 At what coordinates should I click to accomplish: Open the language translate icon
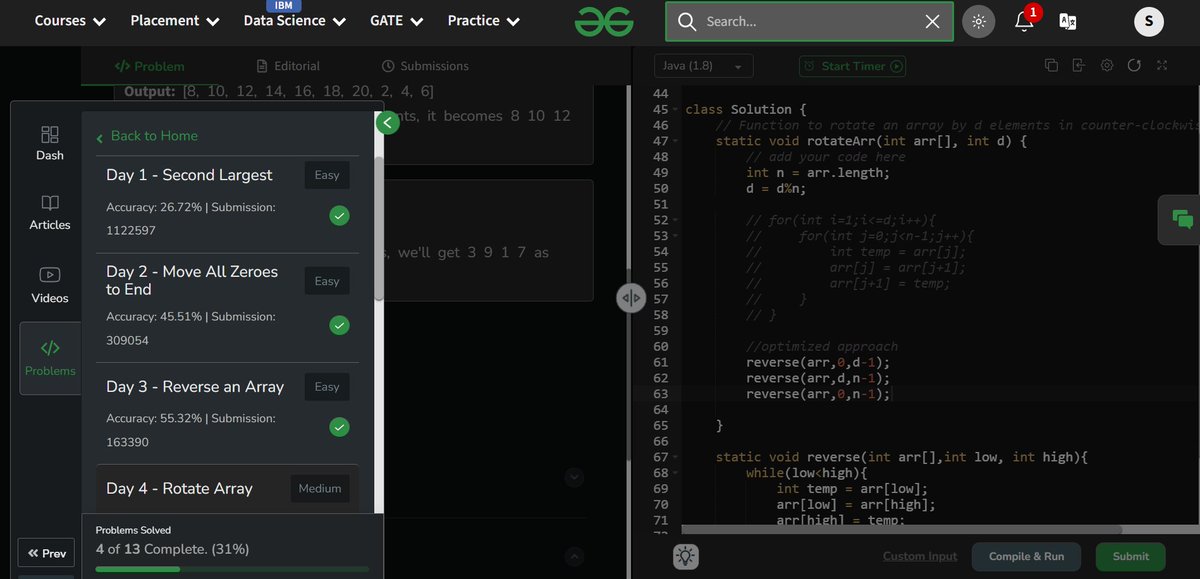click(x=1068, y=21)
